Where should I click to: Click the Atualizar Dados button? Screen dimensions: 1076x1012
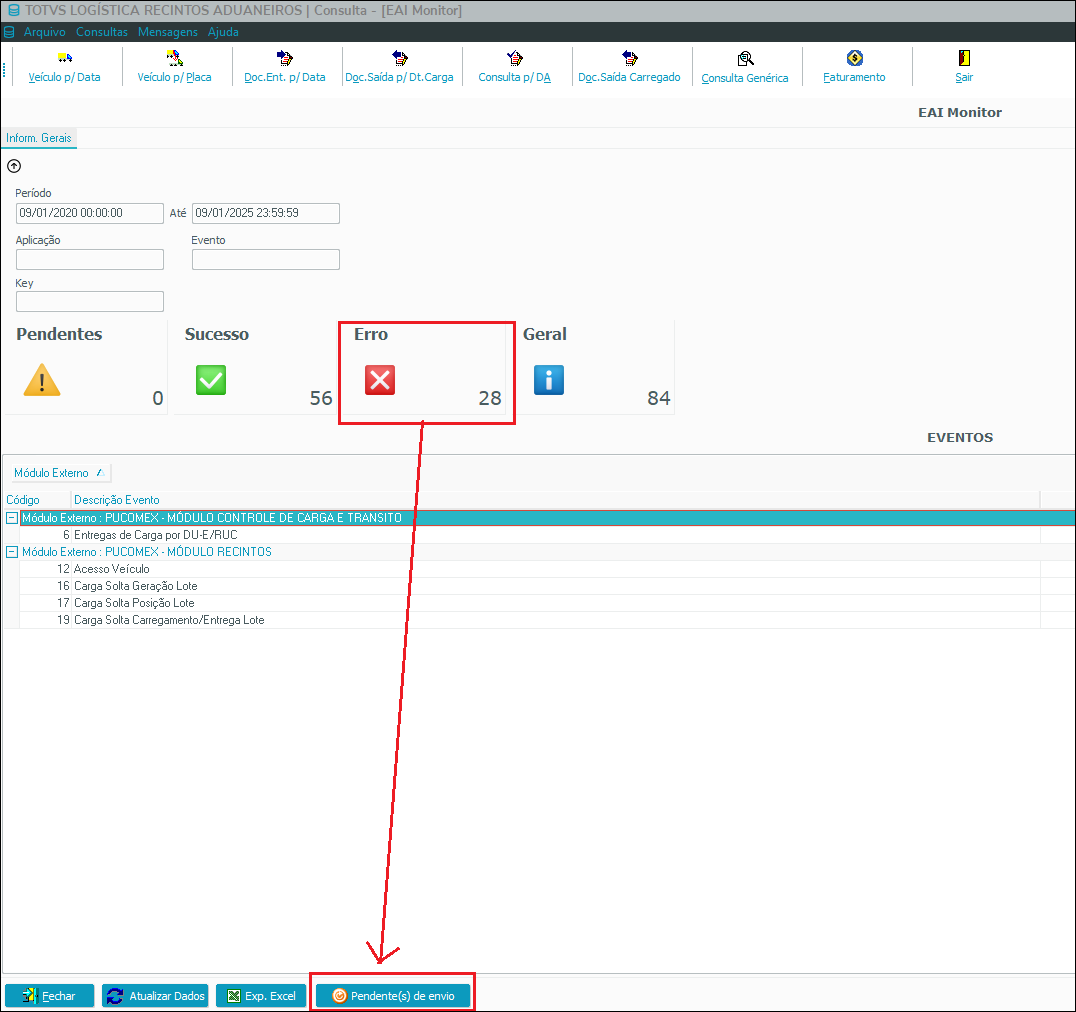[x=156, y=996]
